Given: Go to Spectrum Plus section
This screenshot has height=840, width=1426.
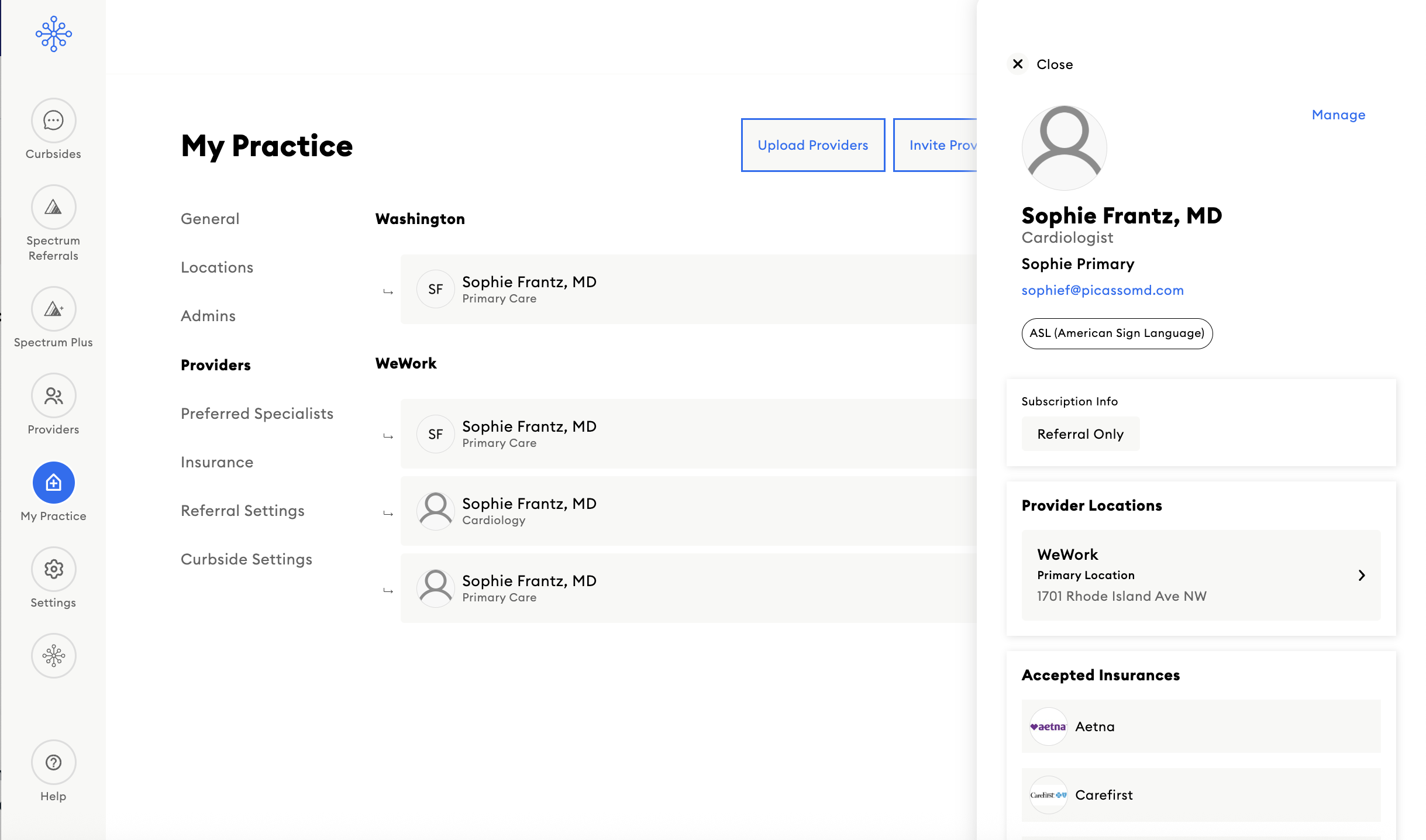Looking at the screenshot, I should pyautogui.click(x=53, y=309).
